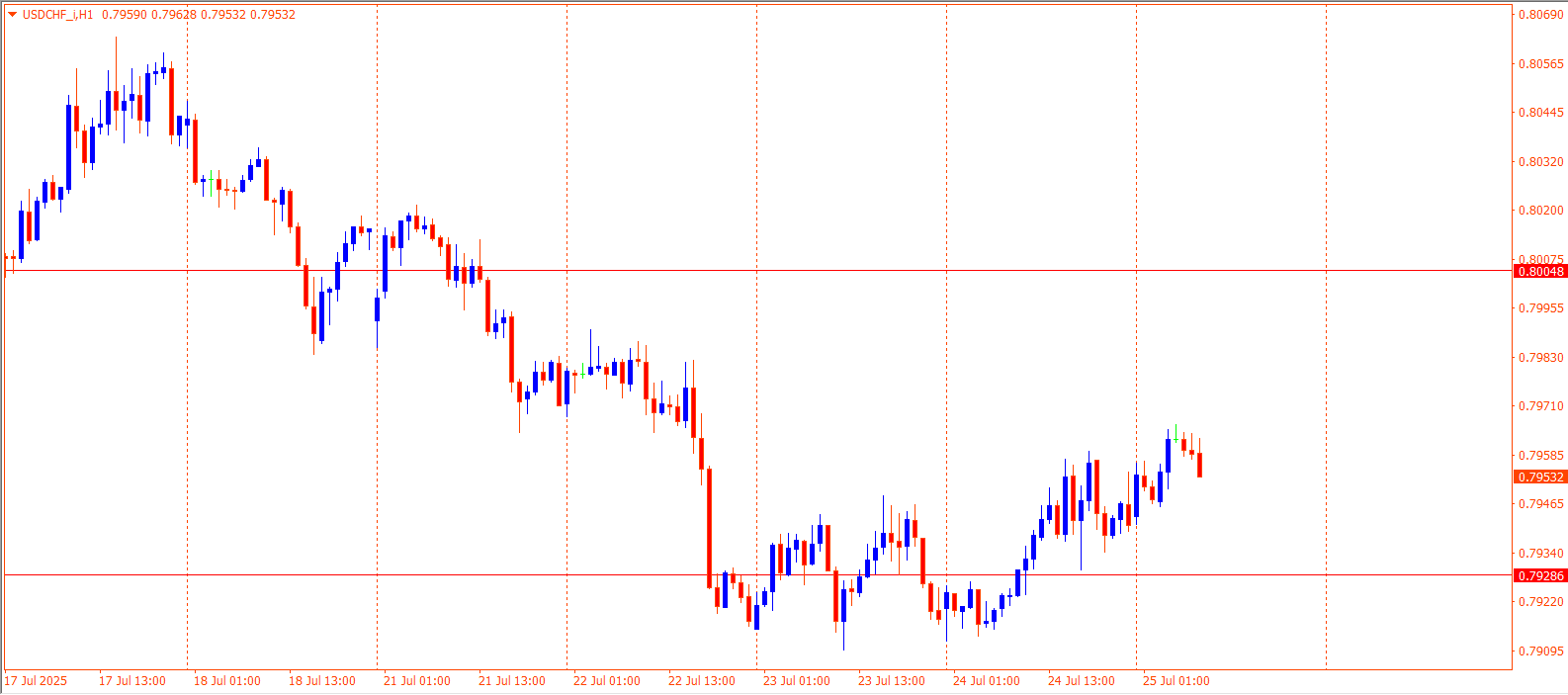Click the red 0.79286 price tag
The width and height of the screenshot is (1568, 695).
click(1540, 575)
